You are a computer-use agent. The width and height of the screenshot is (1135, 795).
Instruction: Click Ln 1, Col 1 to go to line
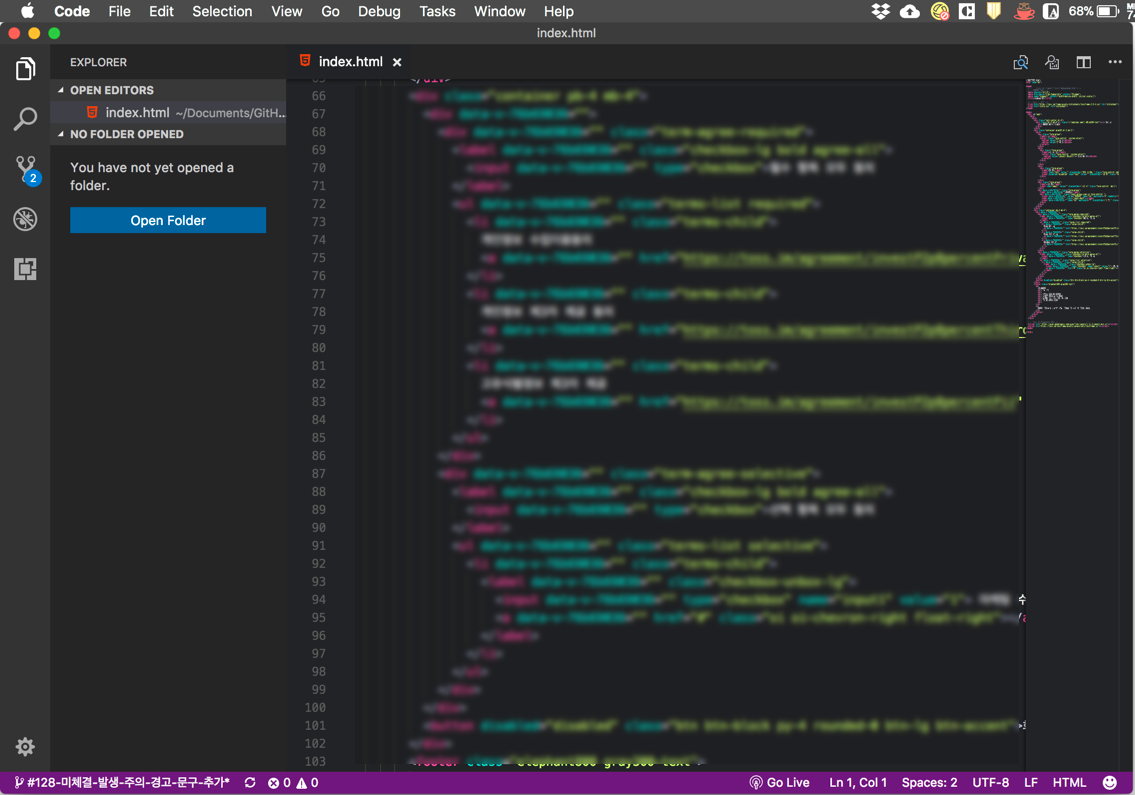(858, 783)
